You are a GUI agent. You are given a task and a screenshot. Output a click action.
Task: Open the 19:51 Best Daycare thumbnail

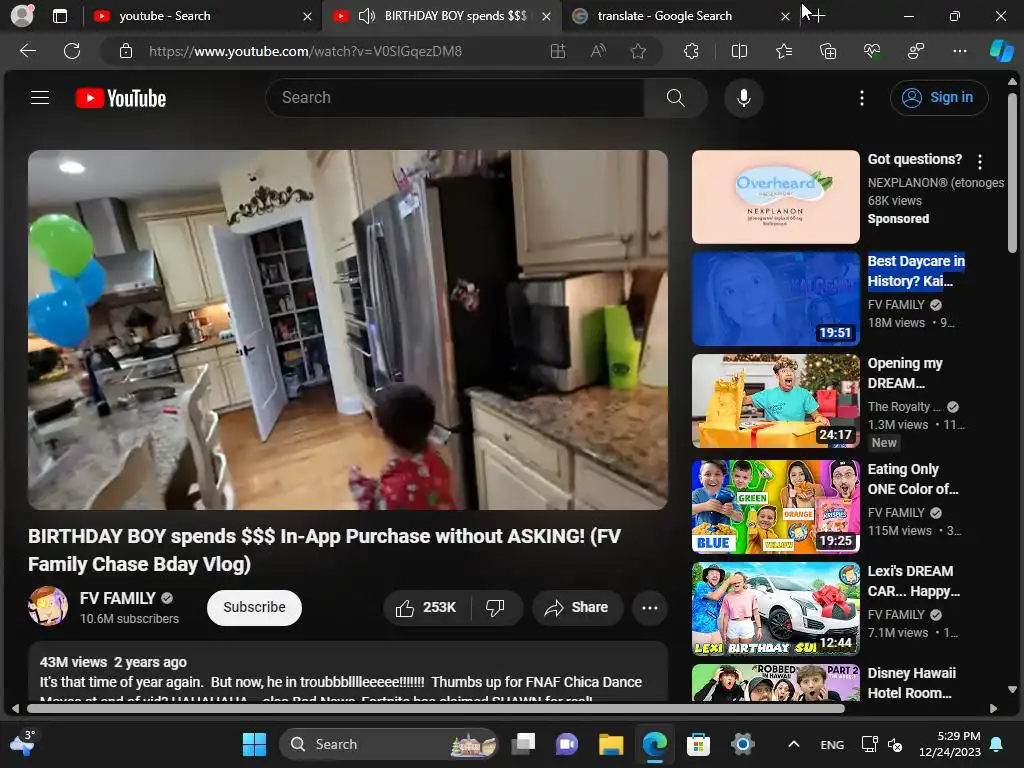click(x=775, y=299)
